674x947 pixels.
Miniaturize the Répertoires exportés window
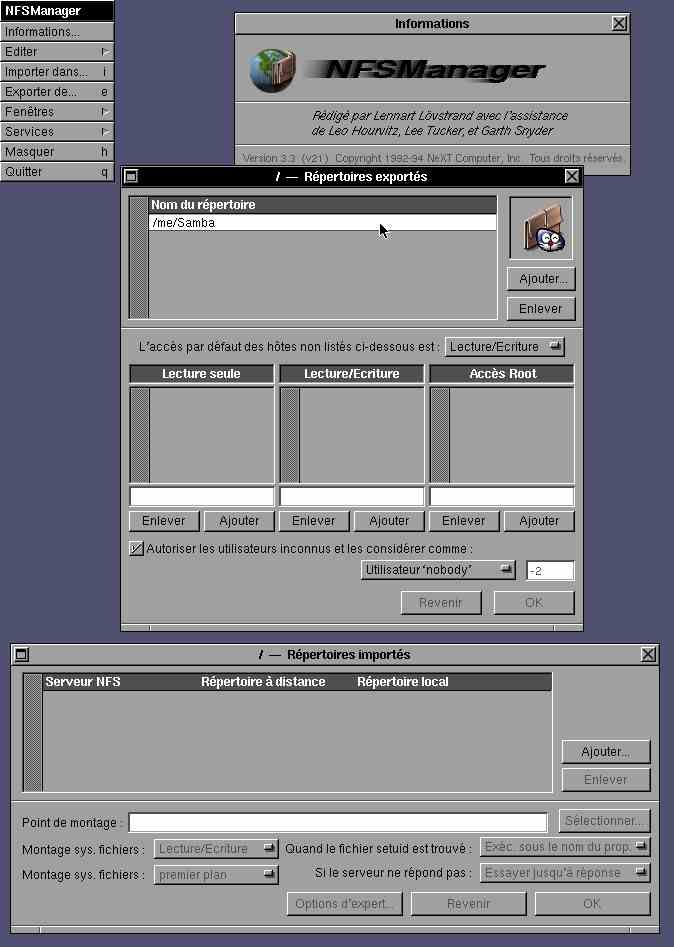[x=131, y=176]
